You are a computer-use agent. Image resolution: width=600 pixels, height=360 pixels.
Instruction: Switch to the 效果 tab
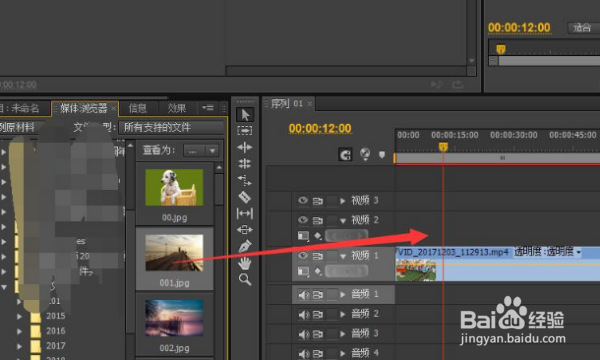[x=176, y=109]
